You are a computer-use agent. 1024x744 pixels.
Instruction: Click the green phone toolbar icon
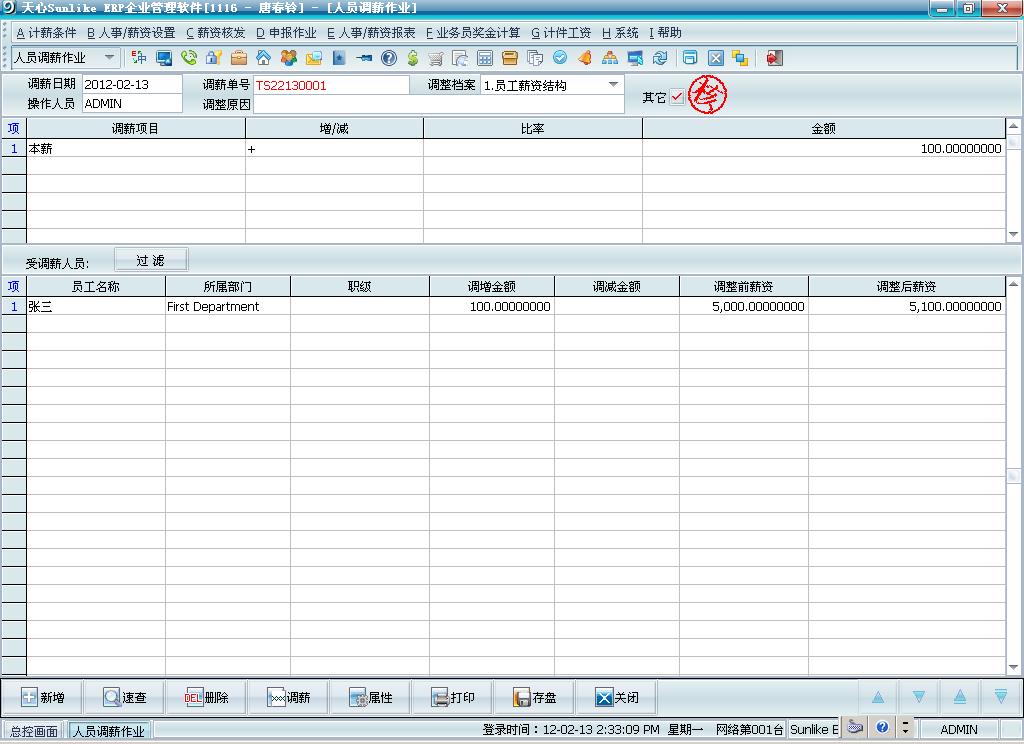point(189,58)
